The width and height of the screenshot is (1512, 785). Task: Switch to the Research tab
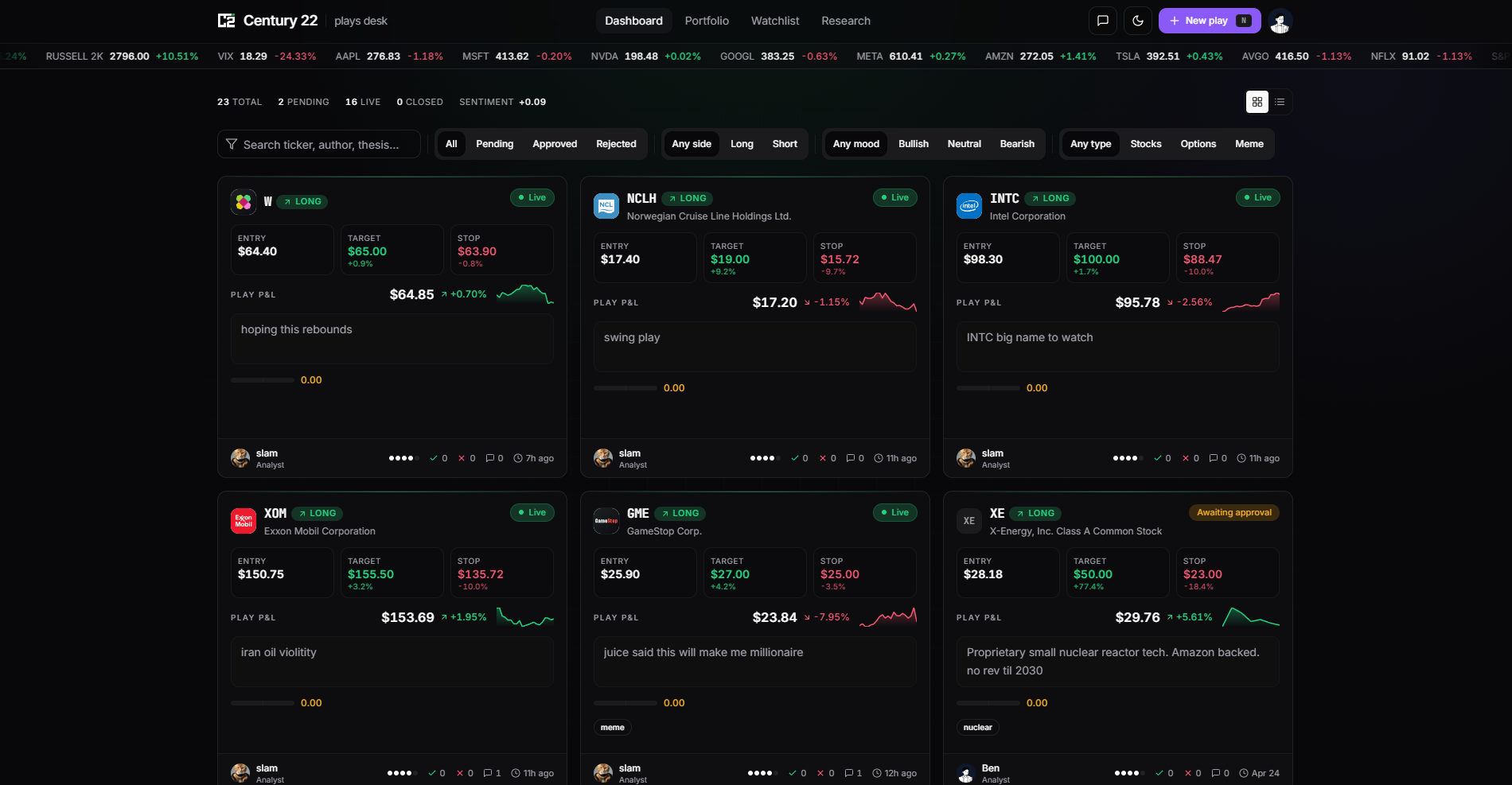846,21
